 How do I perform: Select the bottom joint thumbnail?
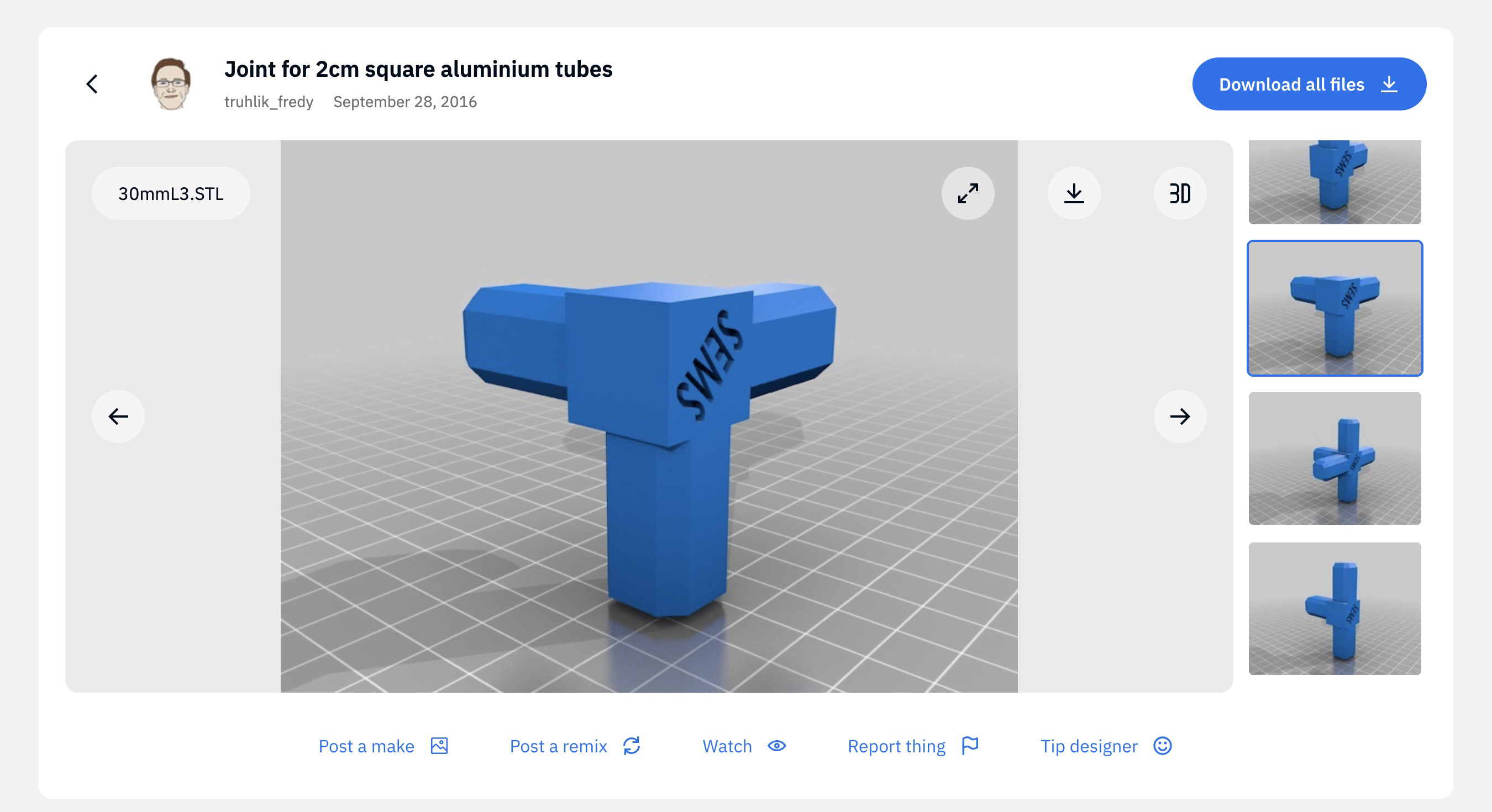click(x=1335, y=608)
